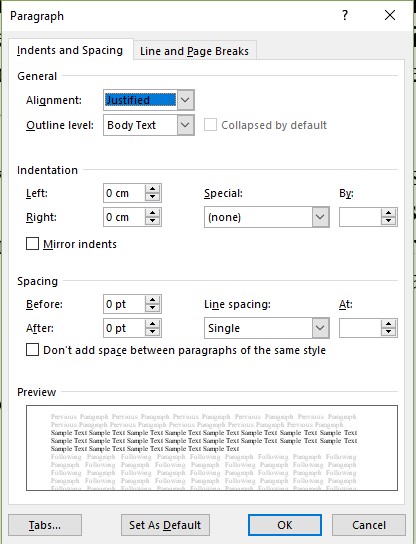Increase the After spacing value
The height and width of the screenshot is (544, 416).
point(152,324)
